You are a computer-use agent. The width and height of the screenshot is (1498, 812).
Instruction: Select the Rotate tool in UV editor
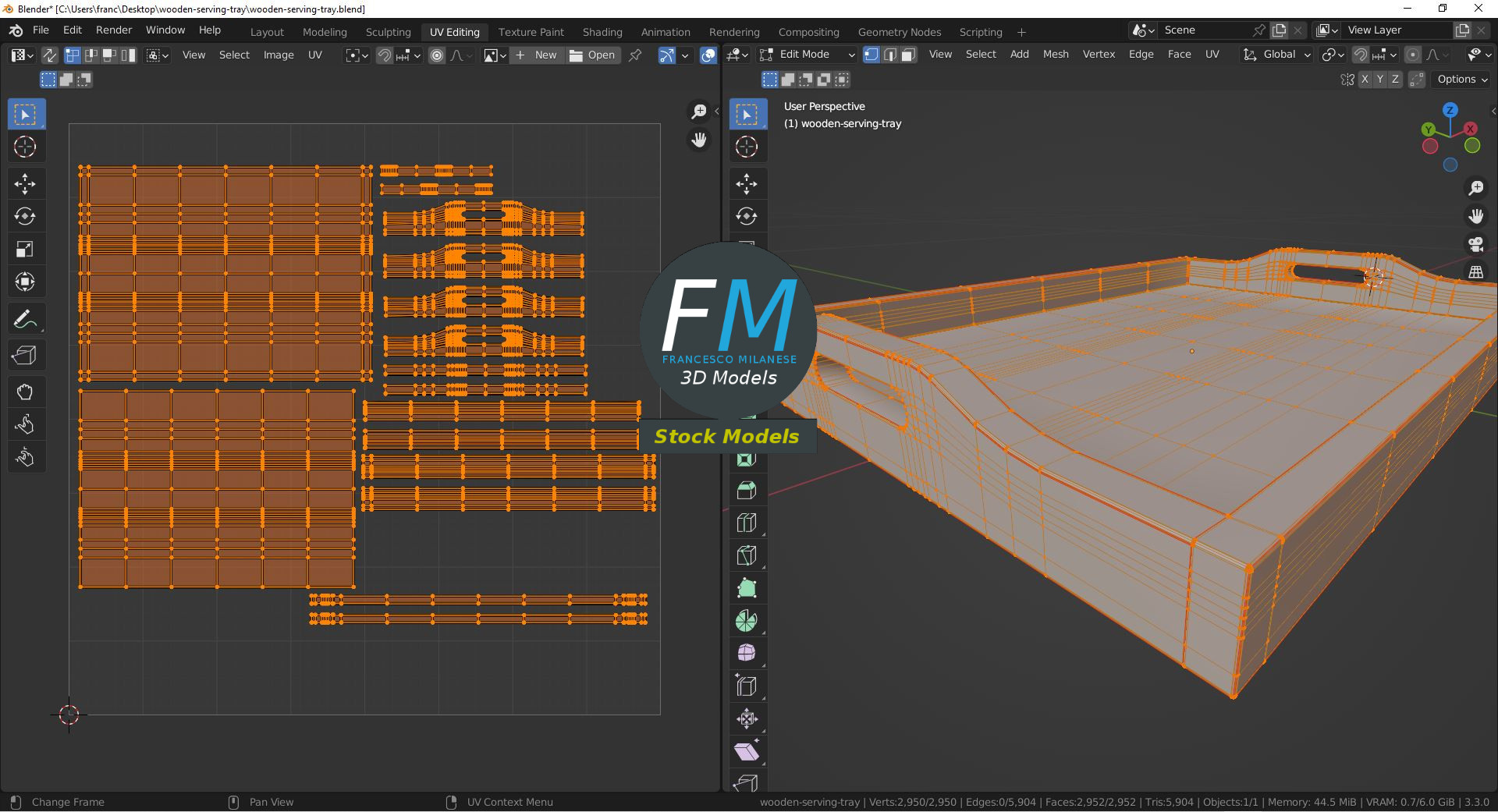tap(25, 217)
